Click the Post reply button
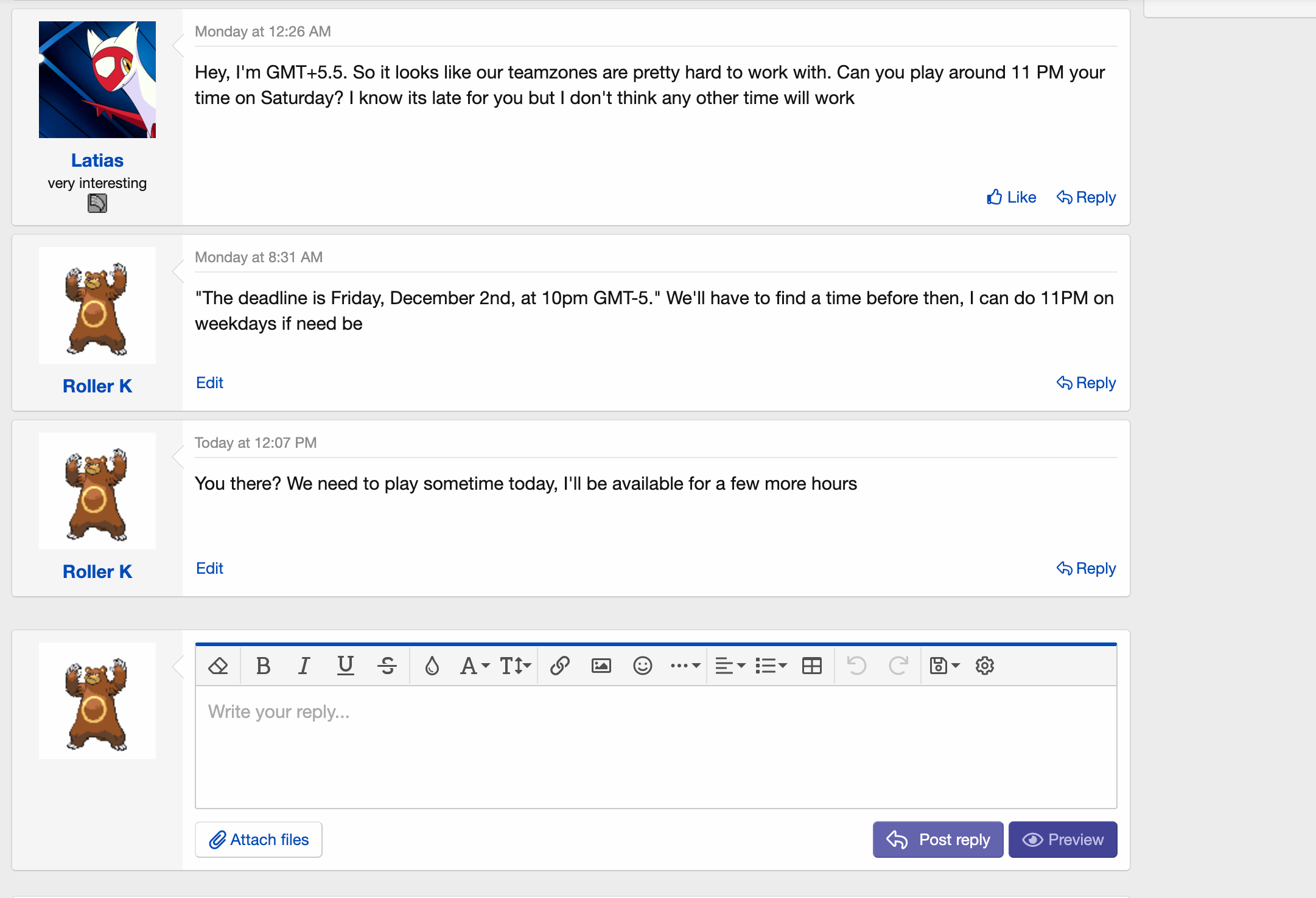Viewport: 1316px width, 898px height. 937,840
